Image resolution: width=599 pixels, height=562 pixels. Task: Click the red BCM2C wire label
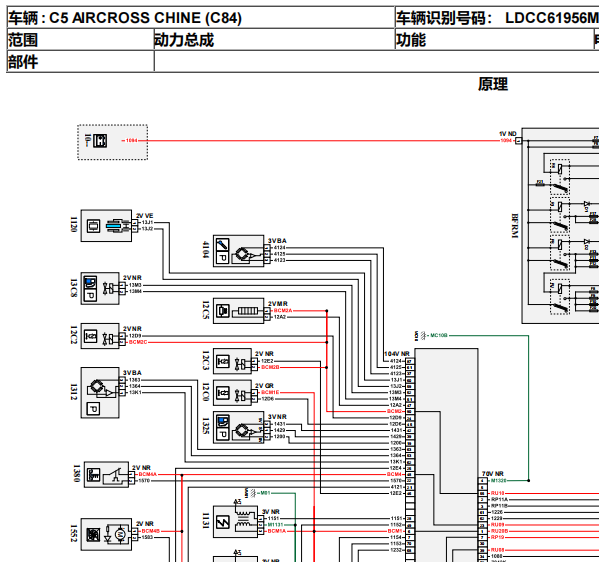pyautogui.click(x=138, y=342)
